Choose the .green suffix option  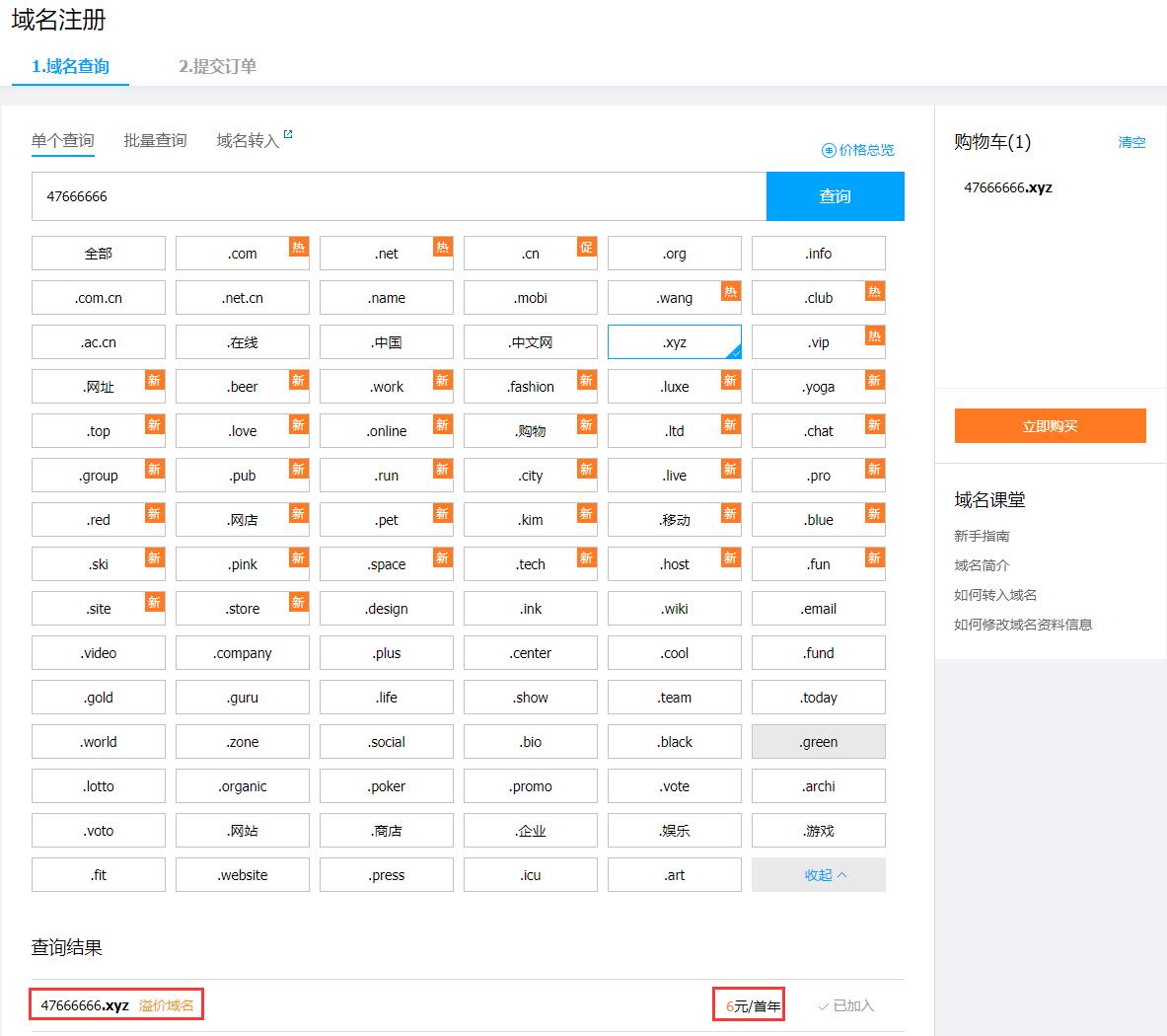click(x=818, y=742)
